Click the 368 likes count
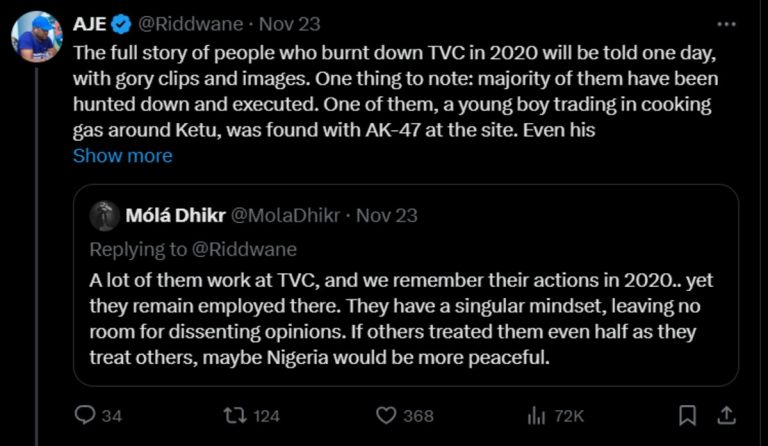768x446 pixels. click(x=418, y=415)
